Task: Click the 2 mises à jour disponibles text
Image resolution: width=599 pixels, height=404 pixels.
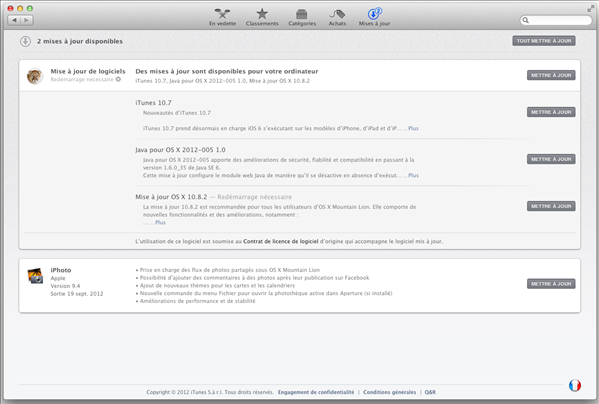Action: (x=80, y=41)
